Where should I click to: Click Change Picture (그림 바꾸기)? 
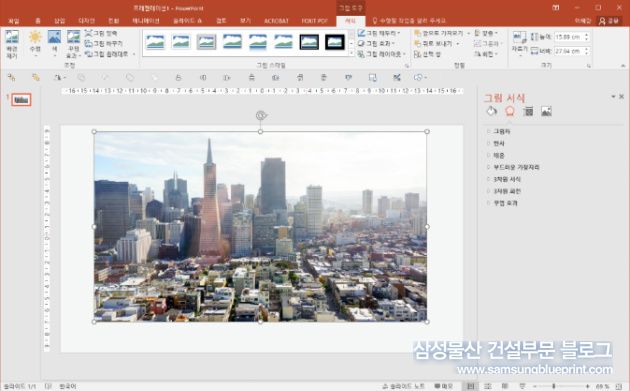pyautogui.click(x=104, y=43)
